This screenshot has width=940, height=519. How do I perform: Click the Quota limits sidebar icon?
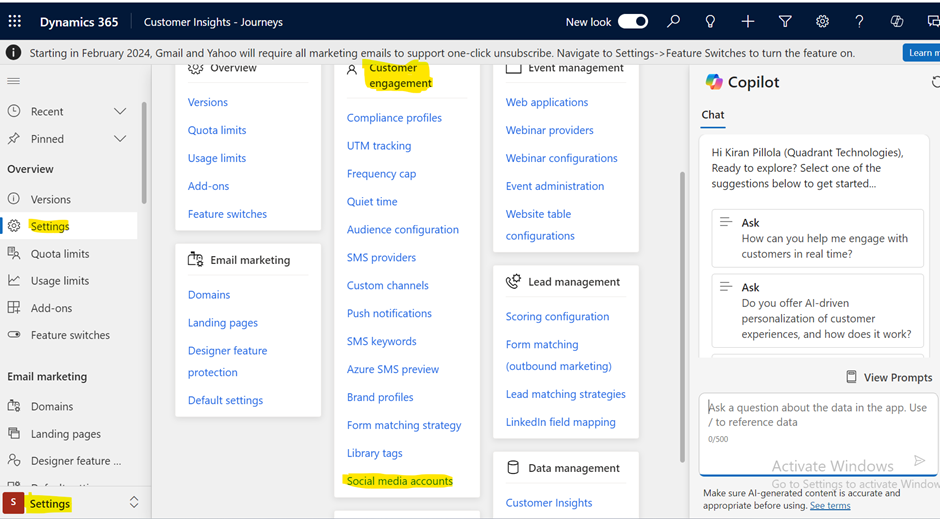pyautogui.click(x=14, y=253)
